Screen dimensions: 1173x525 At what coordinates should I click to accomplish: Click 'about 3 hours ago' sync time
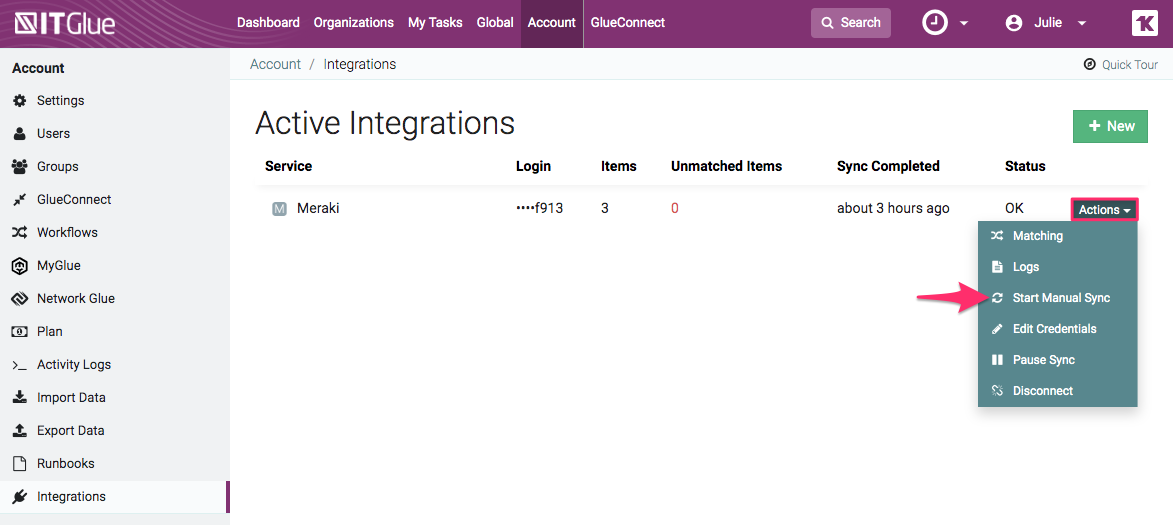click(x=893, y=209)
